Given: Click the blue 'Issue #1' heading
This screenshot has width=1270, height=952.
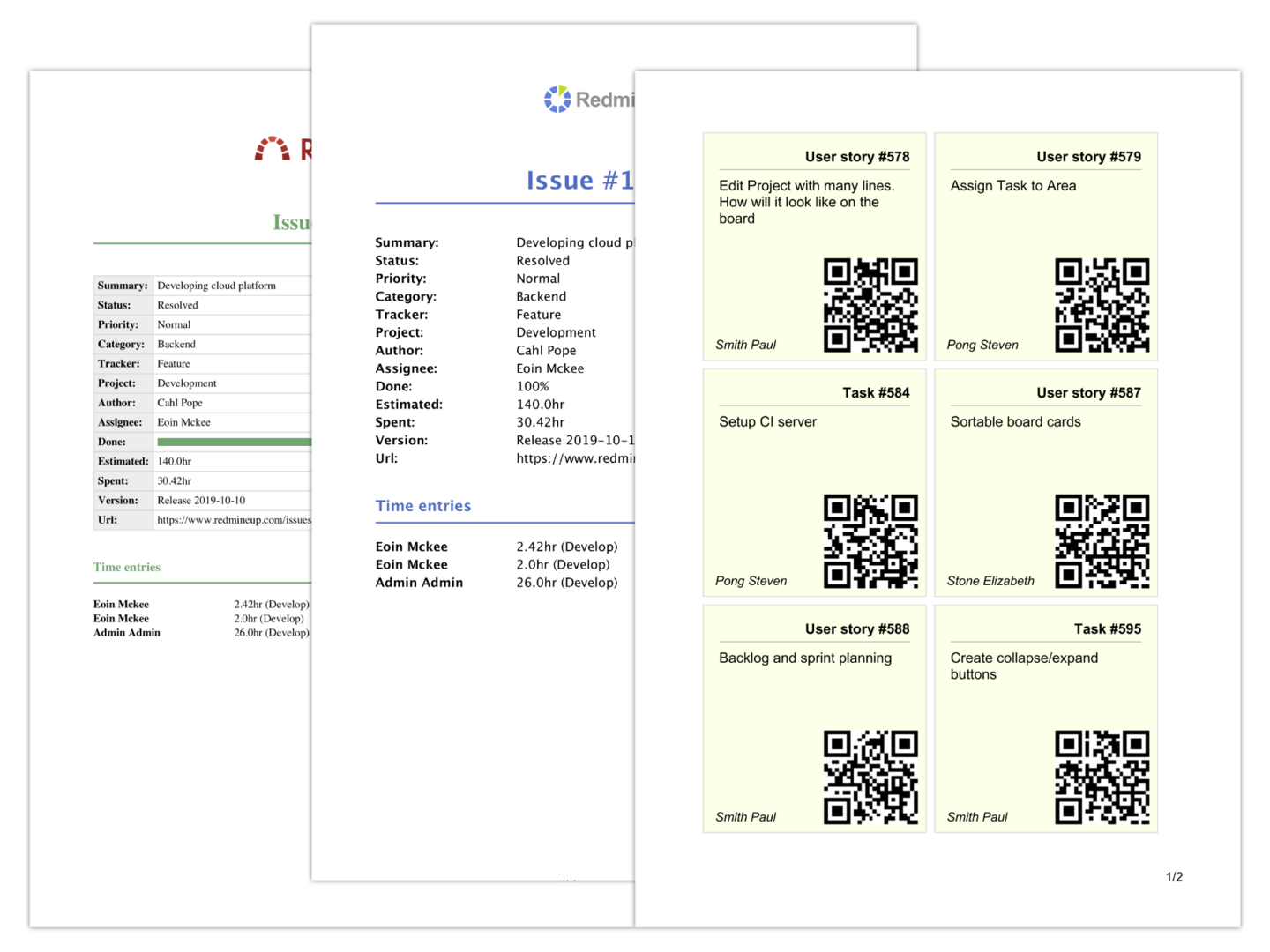Looking at the screenshot, I should [x=579, y=181].
